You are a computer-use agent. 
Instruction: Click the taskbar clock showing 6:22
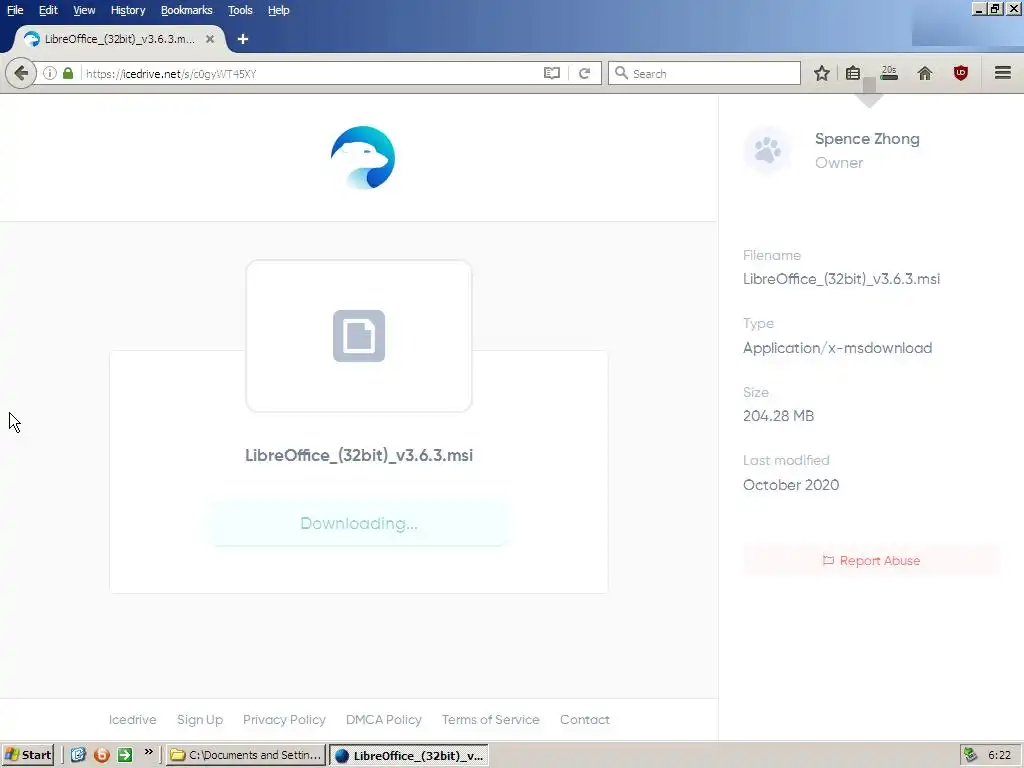(x=999, y=755)
